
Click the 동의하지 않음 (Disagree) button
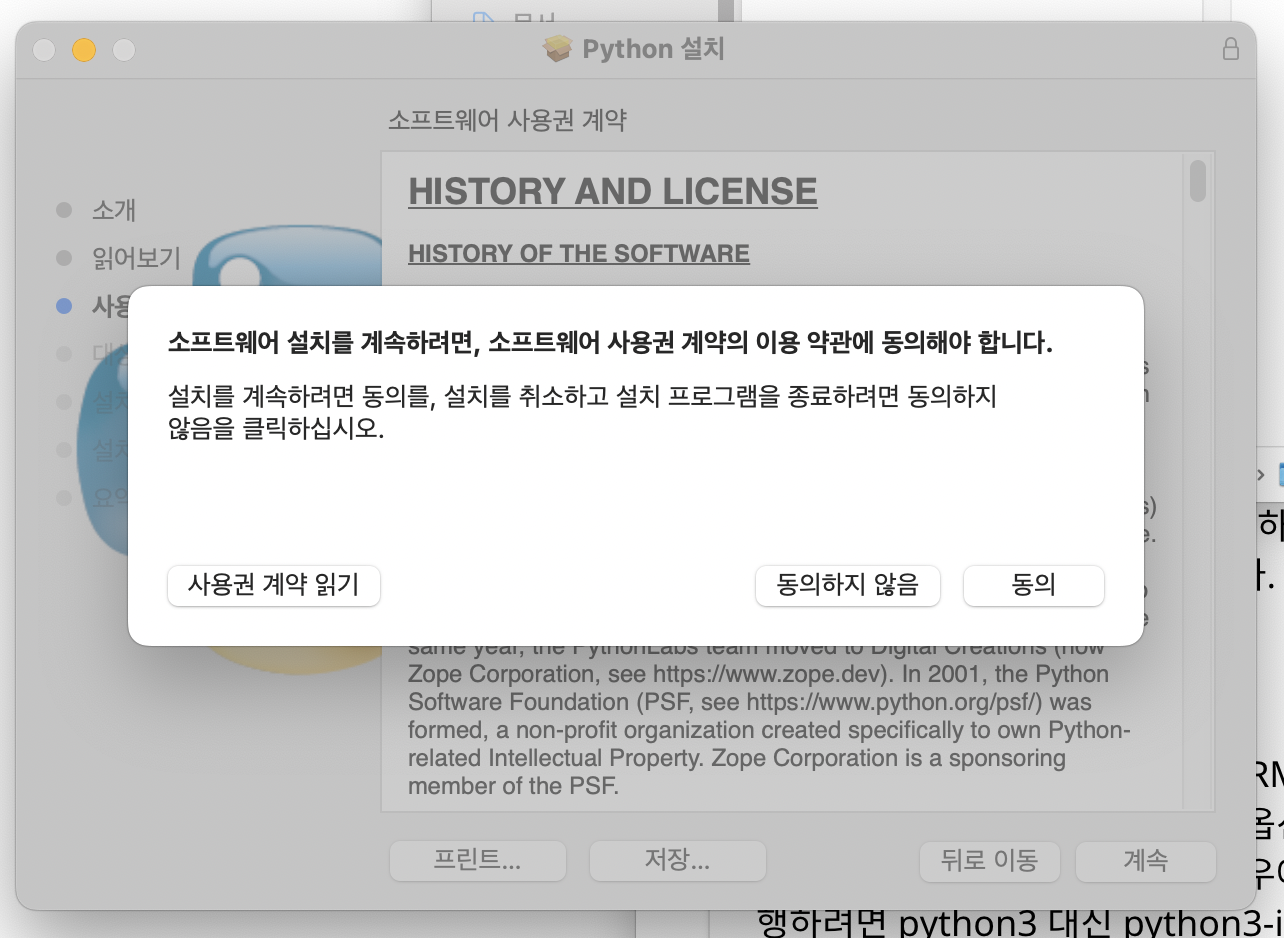[x=847, y=585]
